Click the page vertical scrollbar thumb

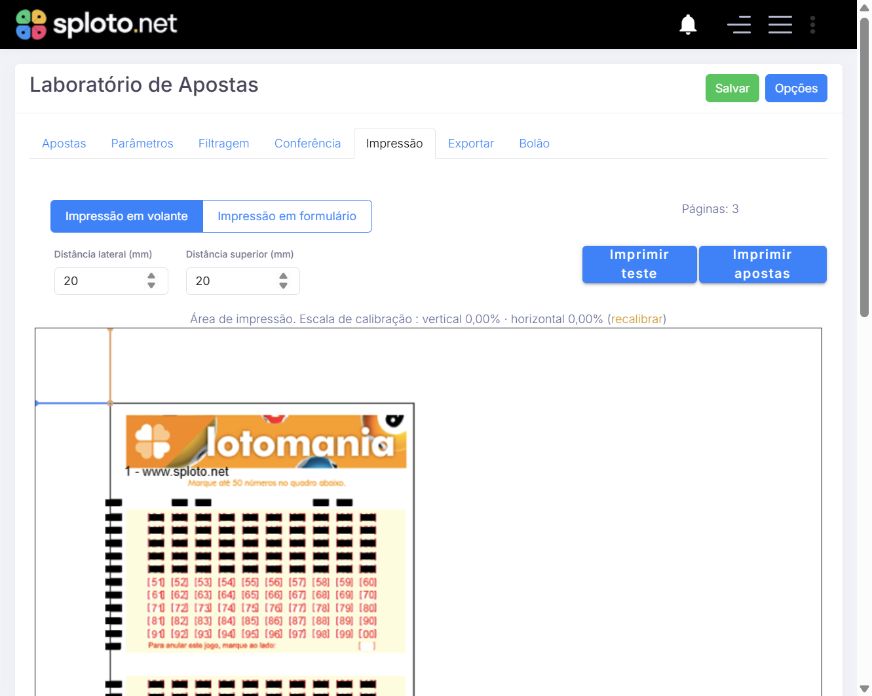pyautogui.click(x=864, y=167)
